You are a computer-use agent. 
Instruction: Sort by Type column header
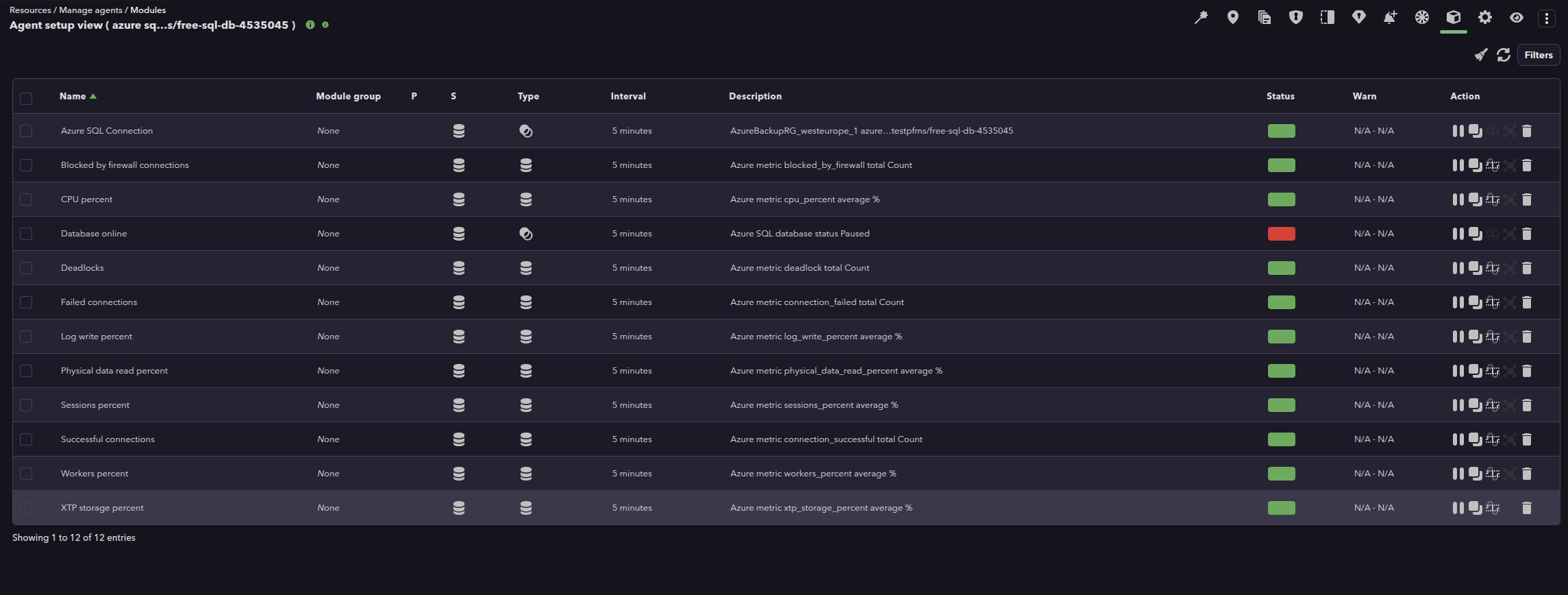(528, 96)
